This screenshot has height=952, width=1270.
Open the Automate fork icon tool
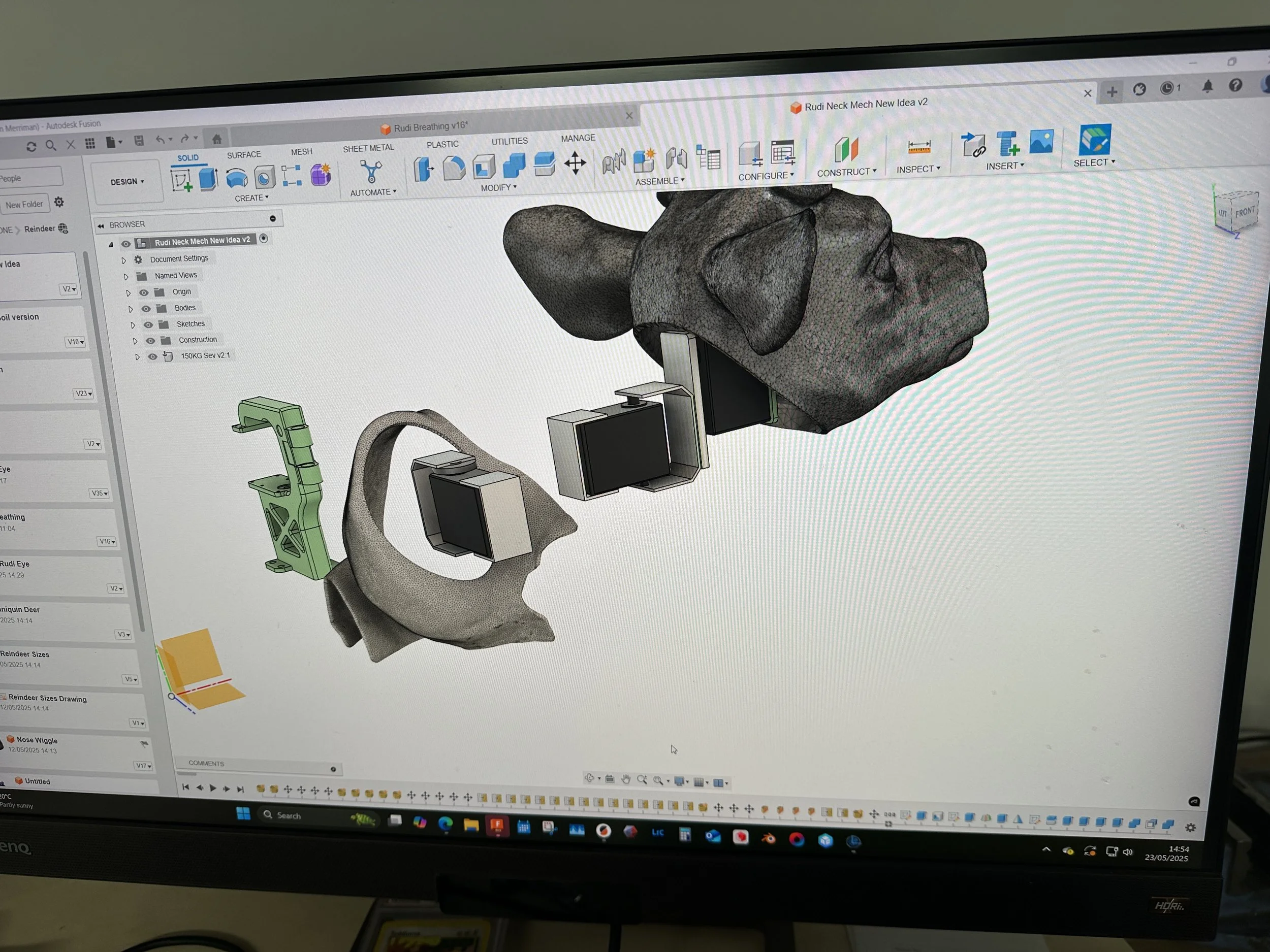(371, 171)
